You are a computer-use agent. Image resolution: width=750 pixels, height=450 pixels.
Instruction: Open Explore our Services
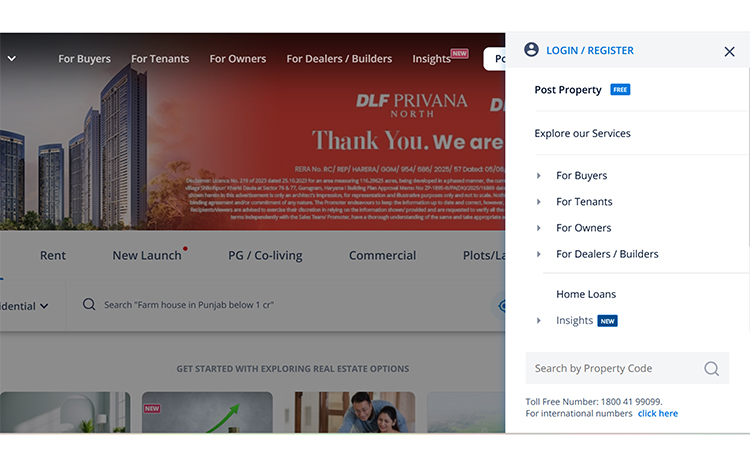582,133
